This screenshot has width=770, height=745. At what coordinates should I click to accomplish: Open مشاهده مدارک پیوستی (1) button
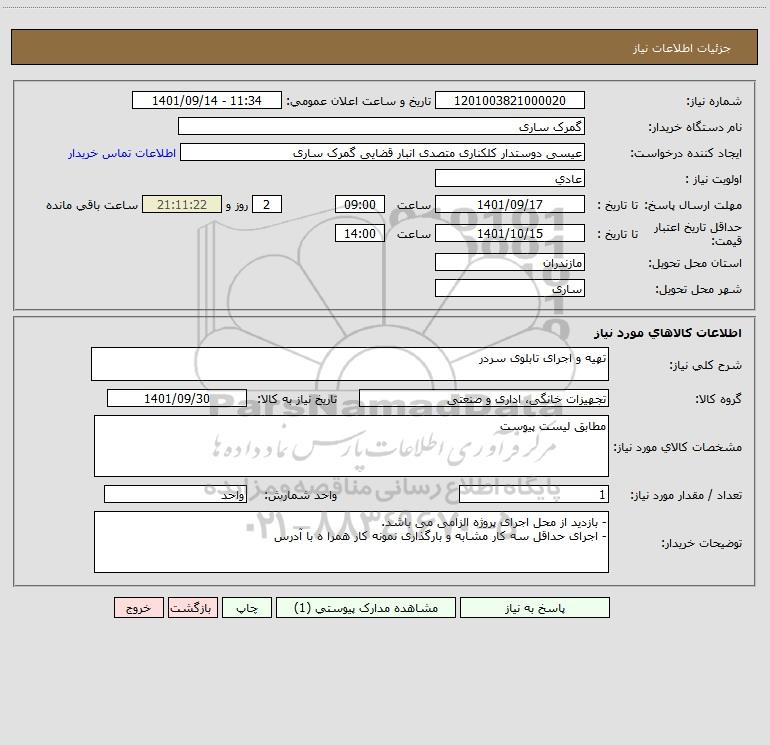click(x=366, y=608)
